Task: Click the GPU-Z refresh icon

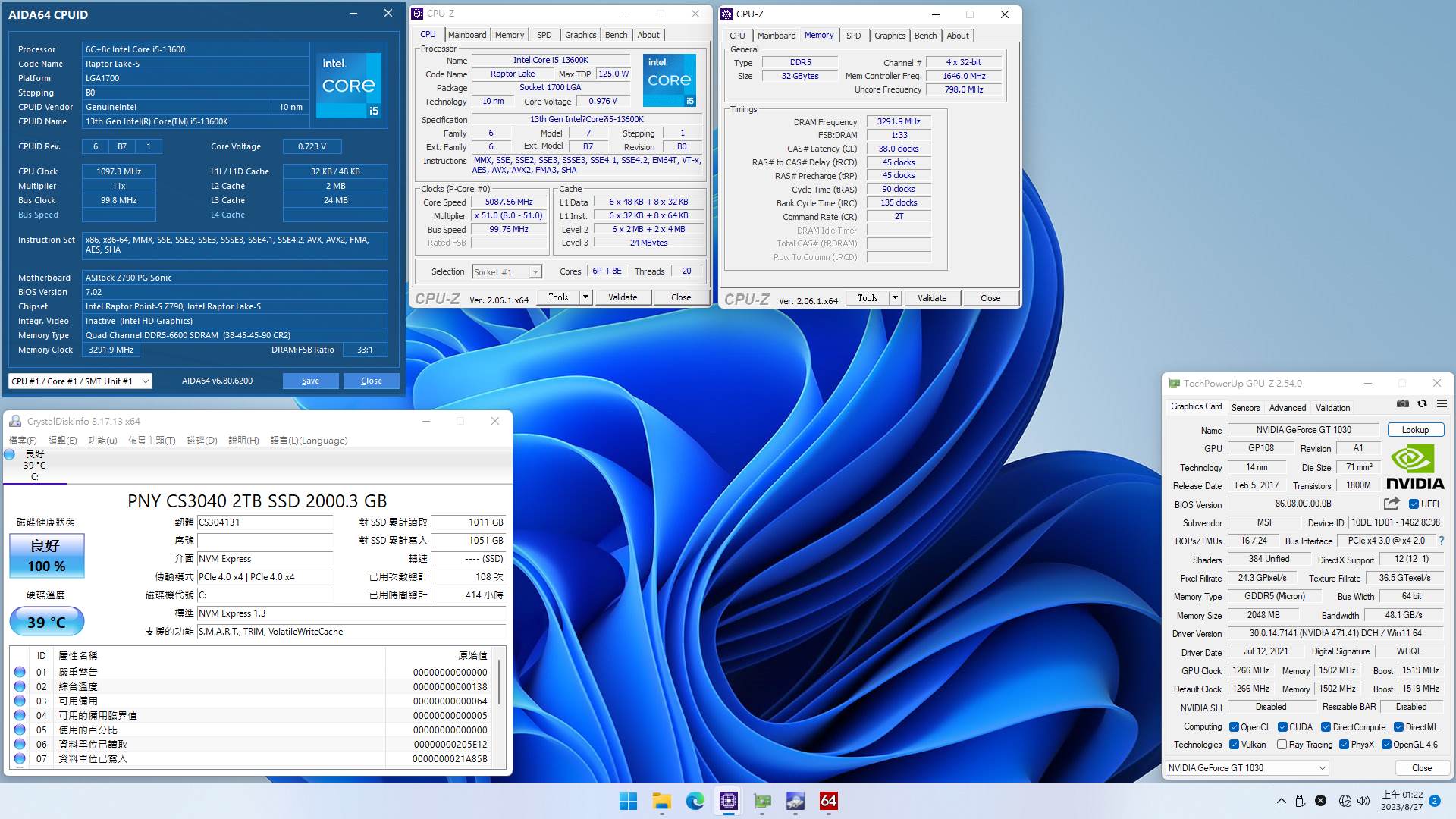Action: click(x=1423, y=404)
